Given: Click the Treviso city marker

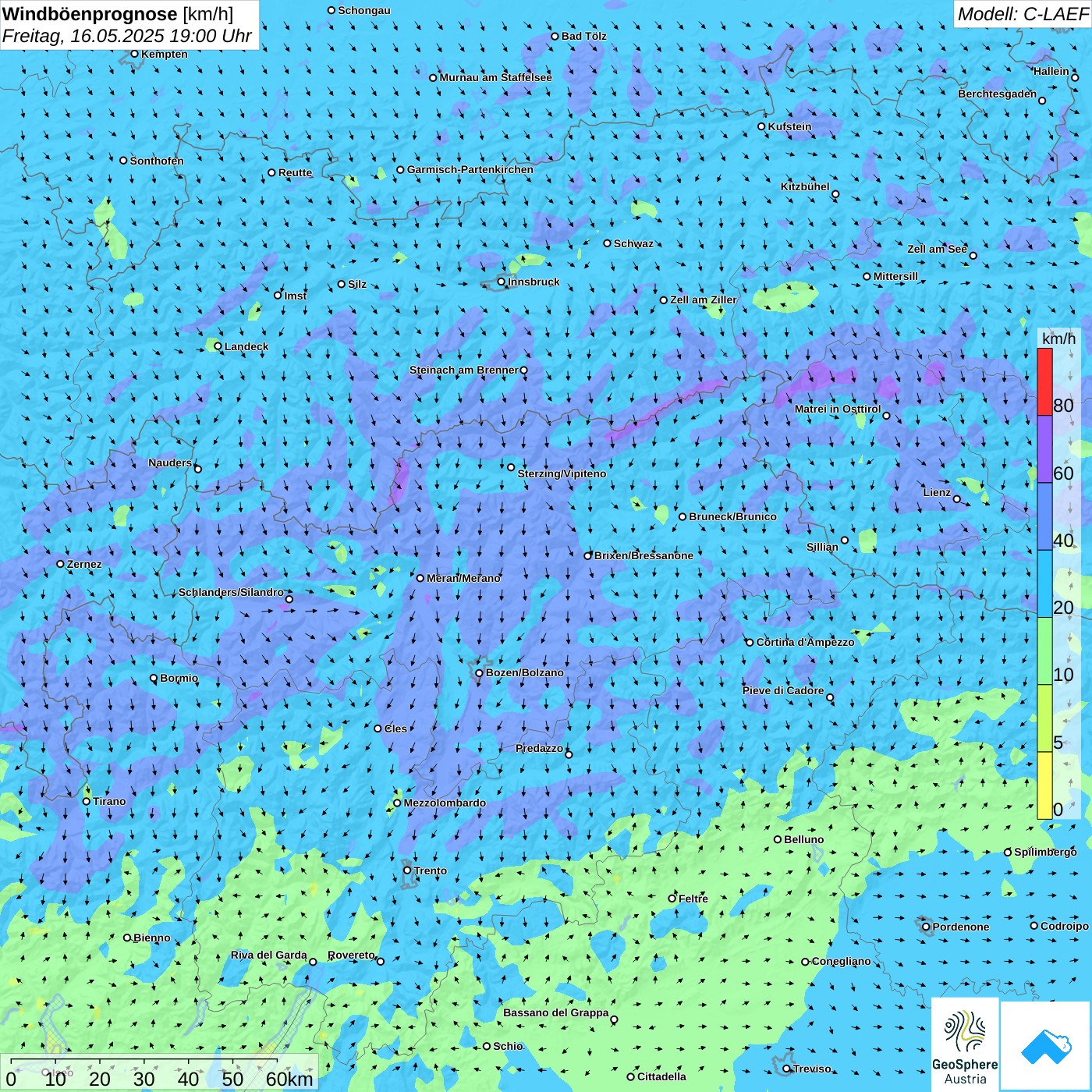Looking at the screenshot, I should click(x=786, y=1069).
